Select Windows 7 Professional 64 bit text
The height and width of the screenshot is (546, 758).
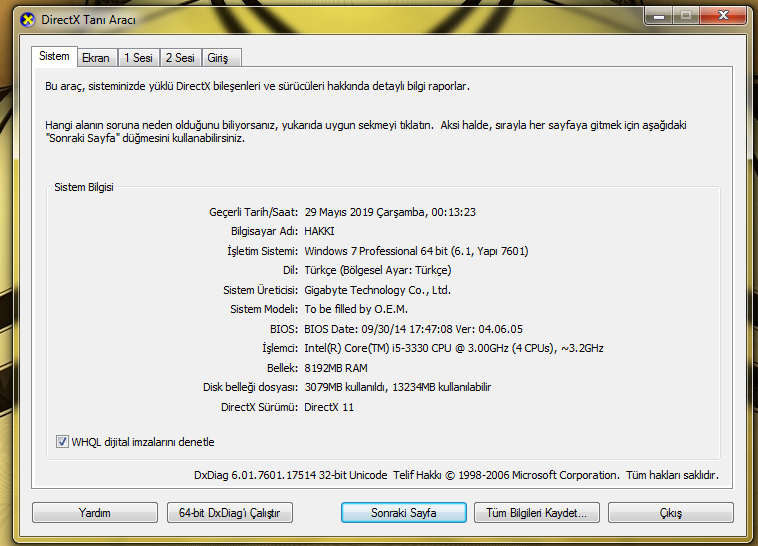(x=376, y=251)
